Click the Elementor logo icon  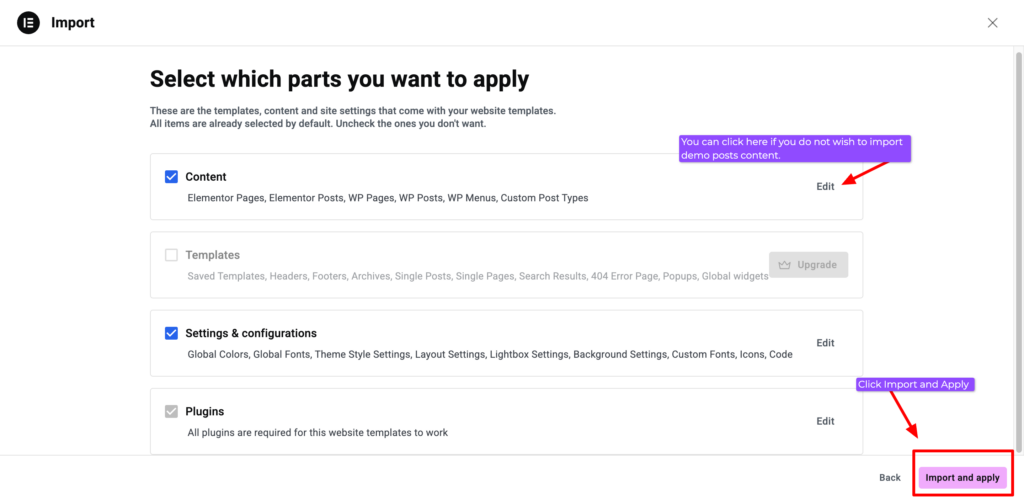tap(28, 23)
